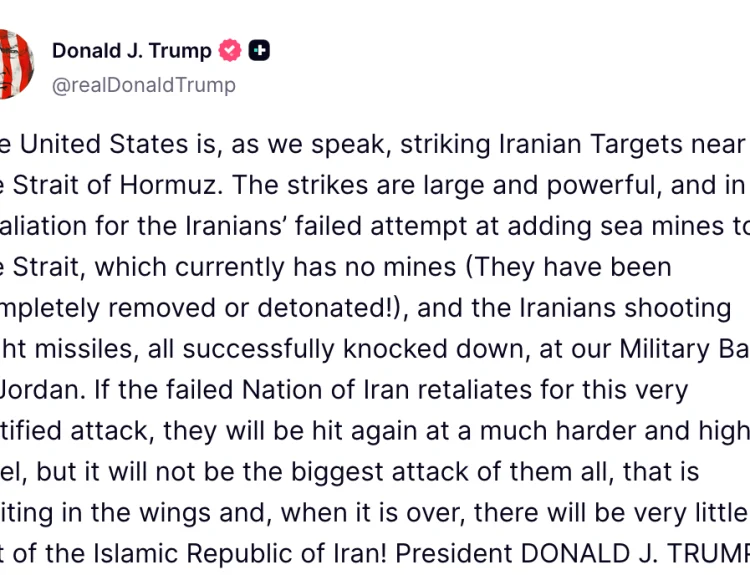The image size is (750, 575).
Task: Open the @realDonaldTrump handle link
Action: click(143, 85)
